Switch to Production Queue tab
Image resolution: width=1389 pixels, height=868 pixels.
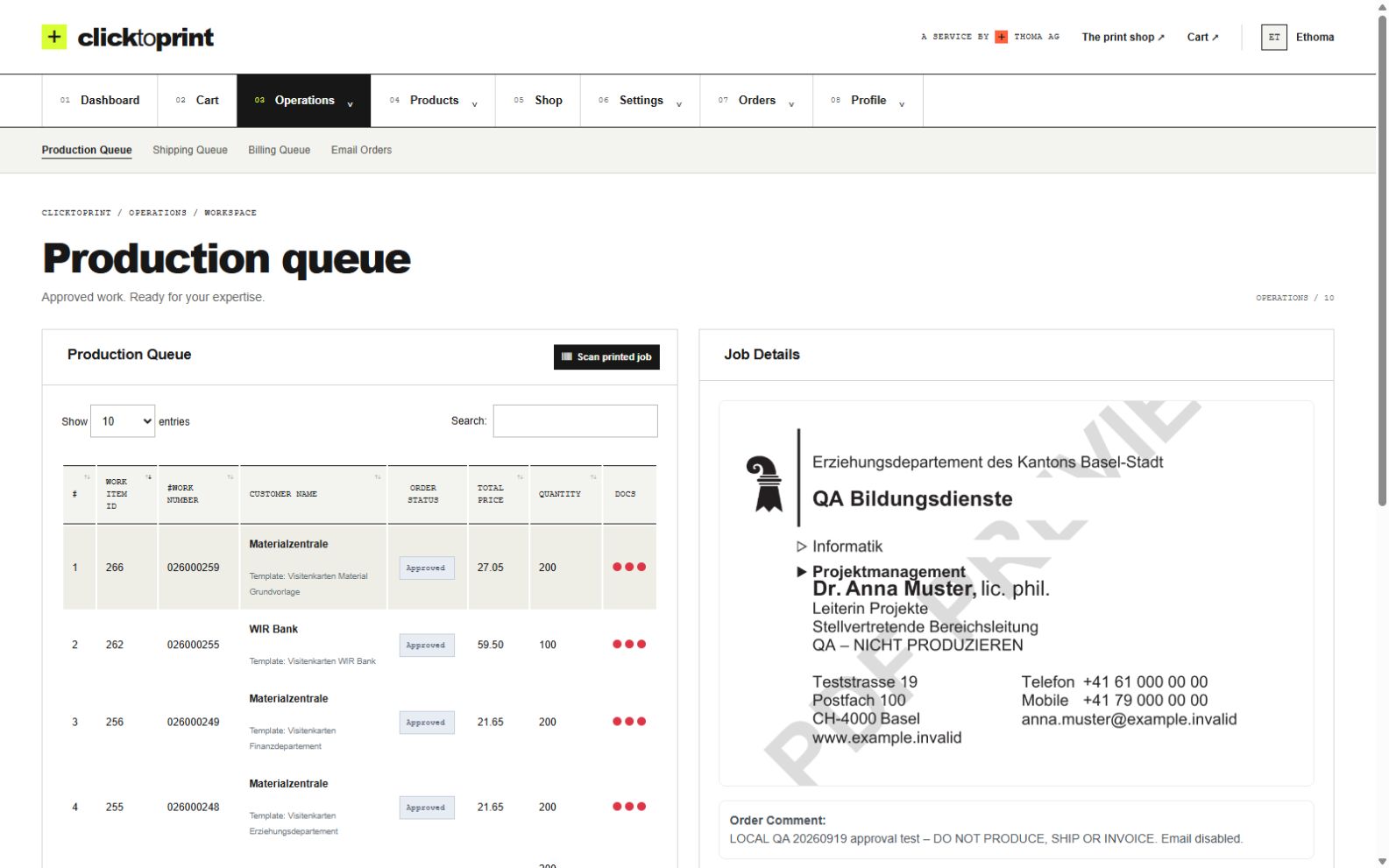pyautogui.click(x=87, y=150)
